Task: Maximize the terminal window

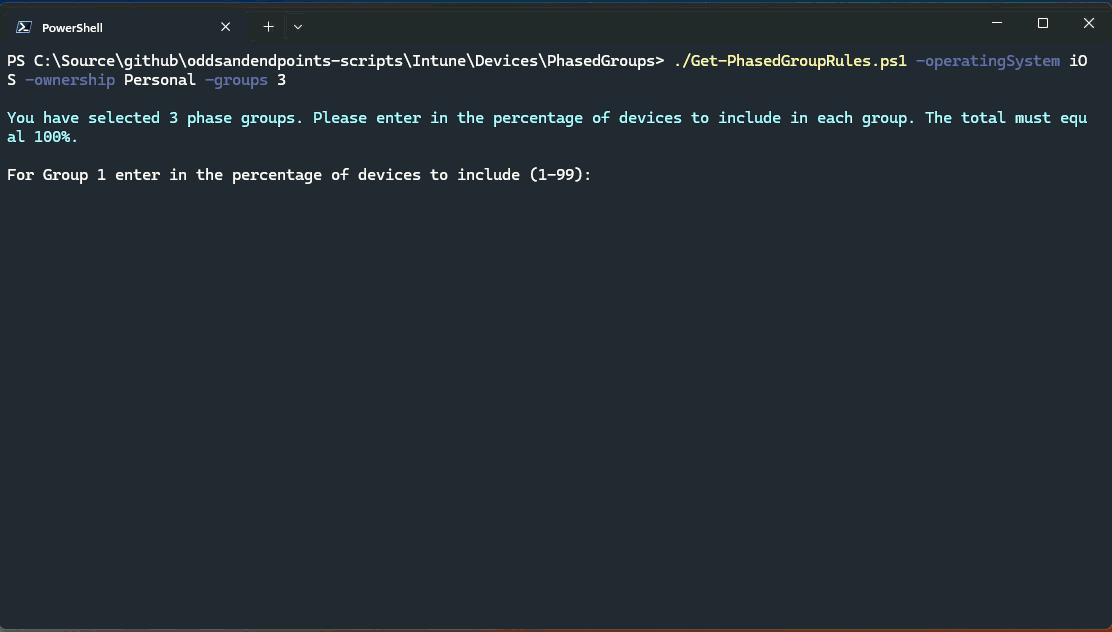Action: tap(1043, 23)
